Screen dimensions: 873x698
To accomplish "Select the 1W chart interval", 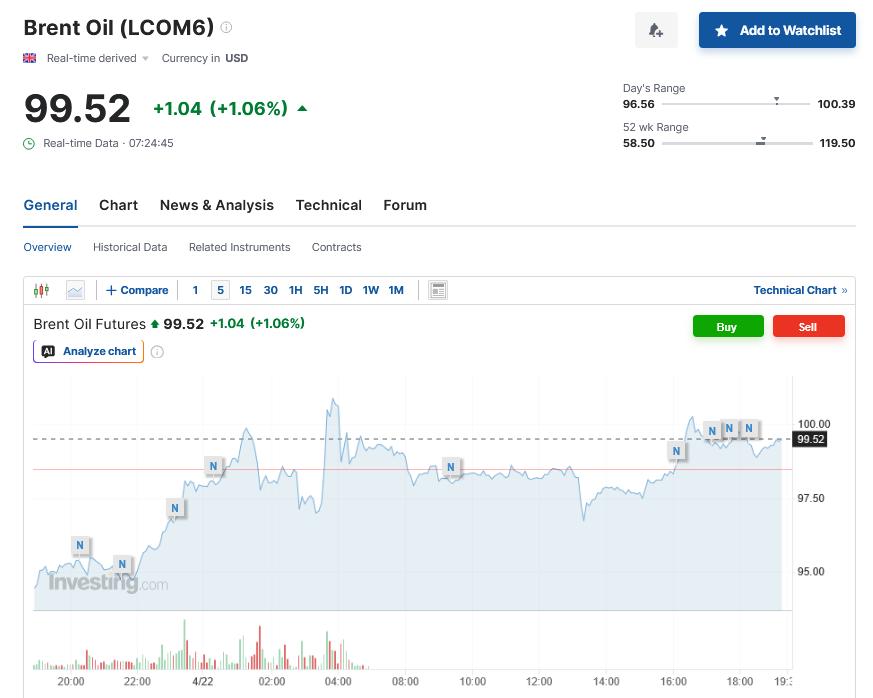I will [370, 290].
